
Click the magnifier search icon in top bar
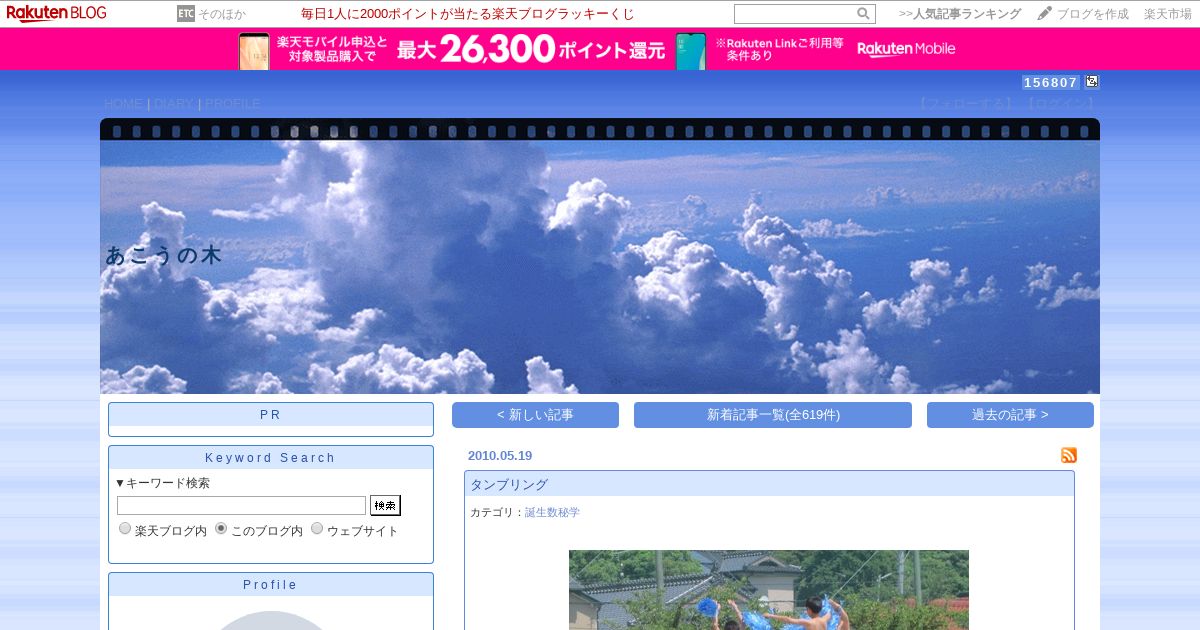tap(863, 14)
